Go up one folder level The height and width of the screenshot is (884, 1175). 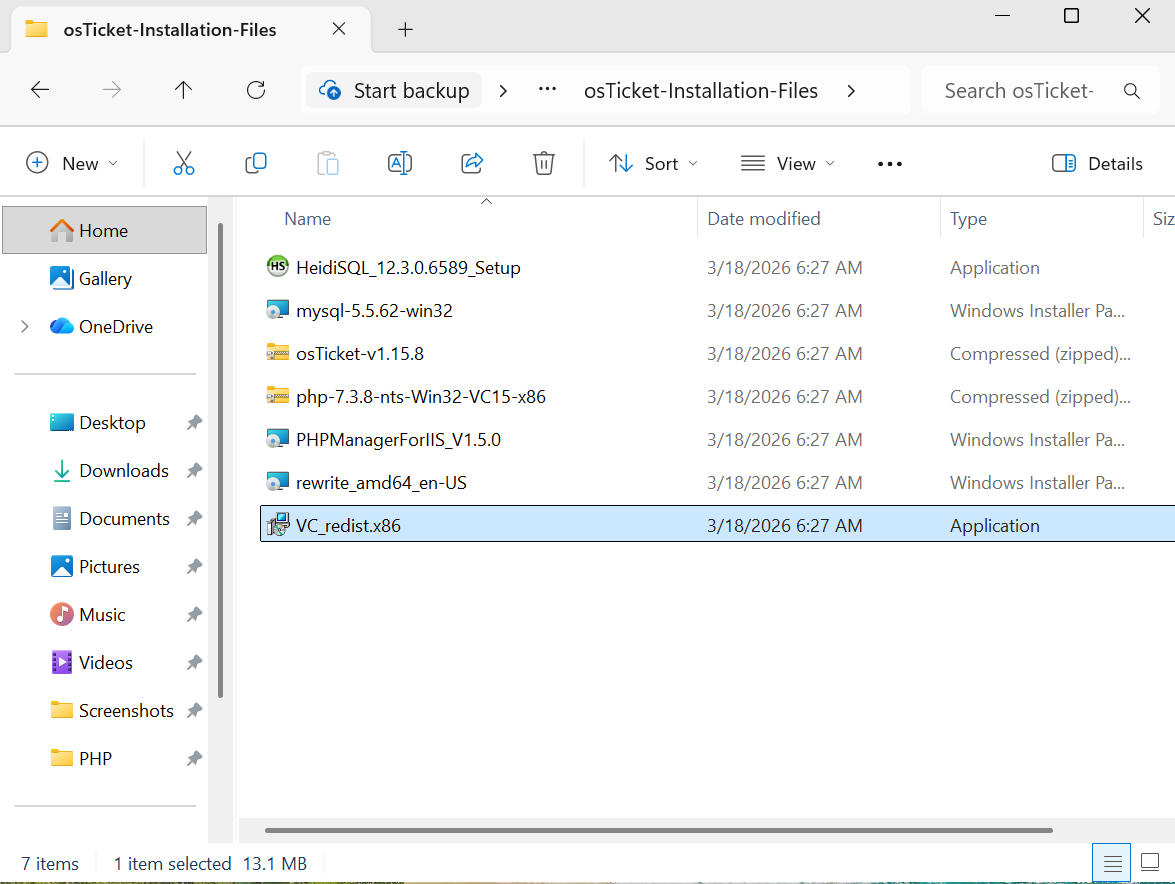point(184,91)
